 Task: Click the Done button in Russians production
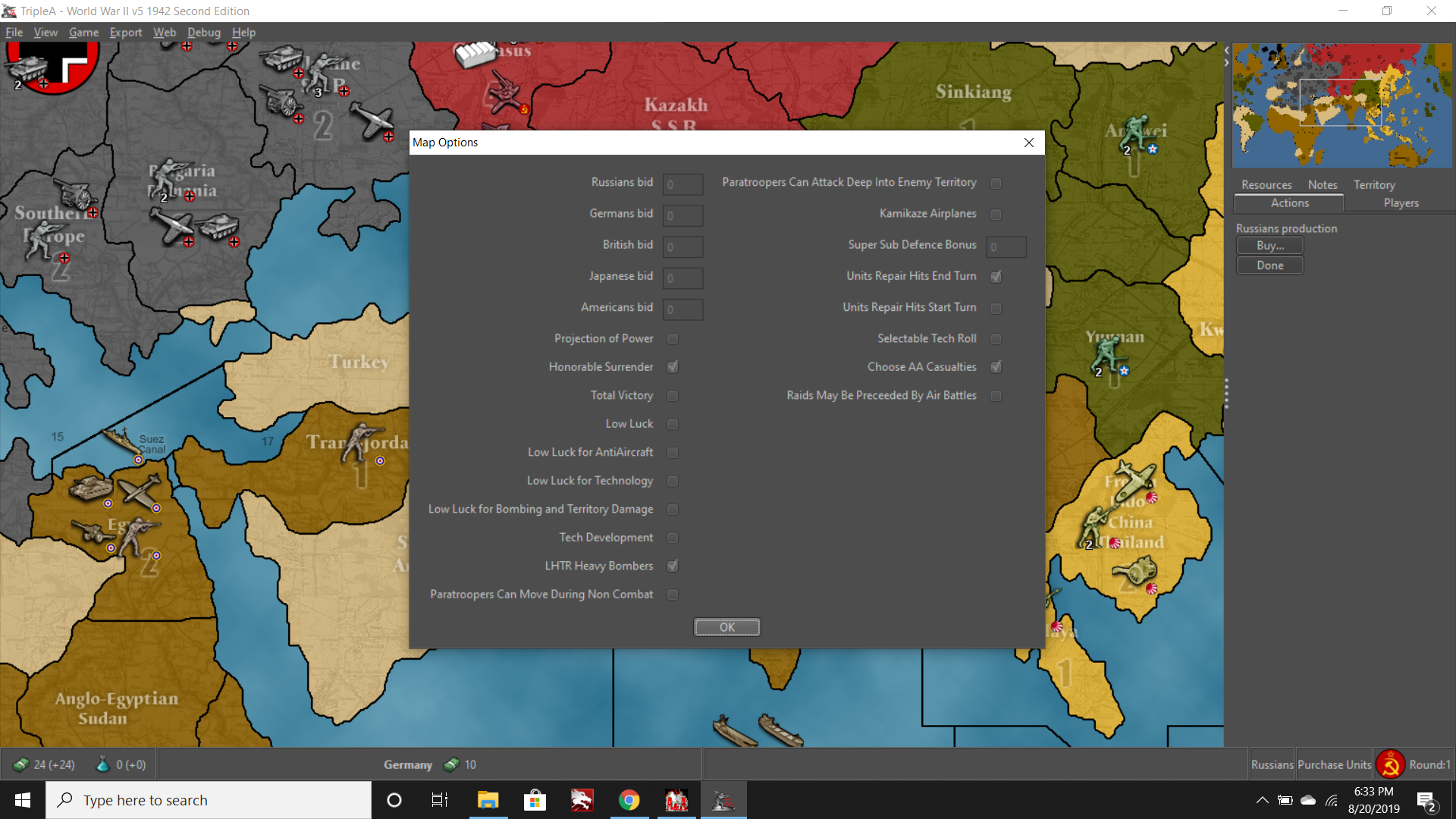[1269, 264]
